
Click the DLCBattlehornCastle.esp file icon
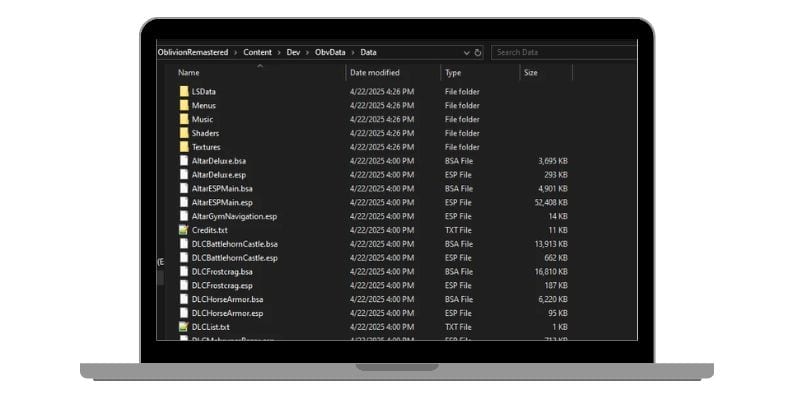[184, 258]
